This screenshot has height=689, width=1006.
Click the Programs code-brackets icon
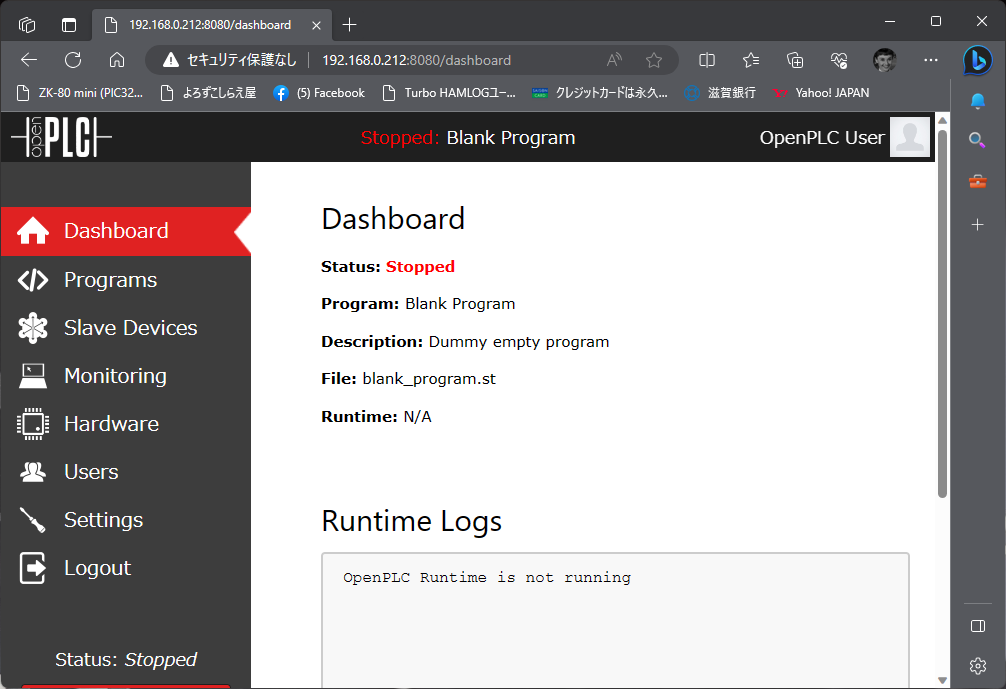click(33, 280)
